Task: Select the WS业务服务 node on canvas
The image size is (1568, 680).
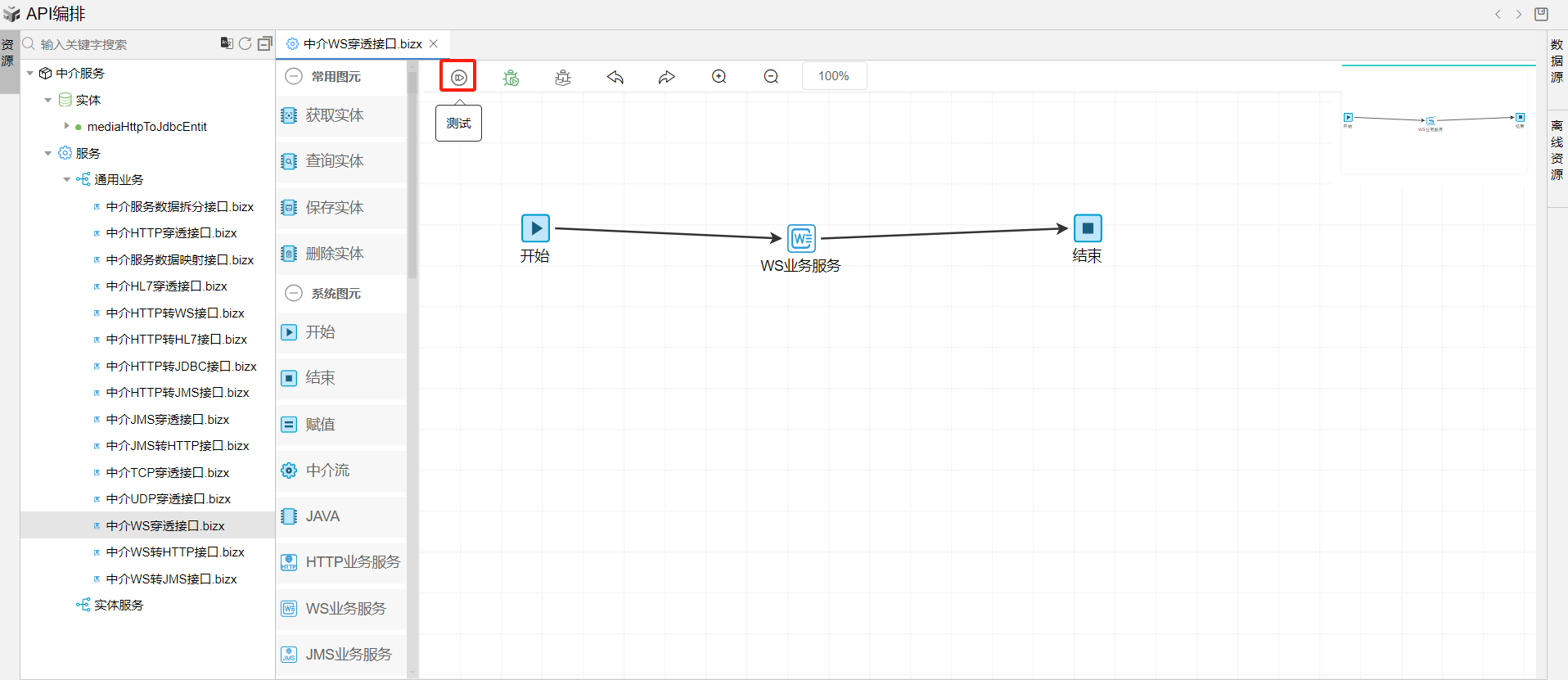Action: (x=801, y=238)
